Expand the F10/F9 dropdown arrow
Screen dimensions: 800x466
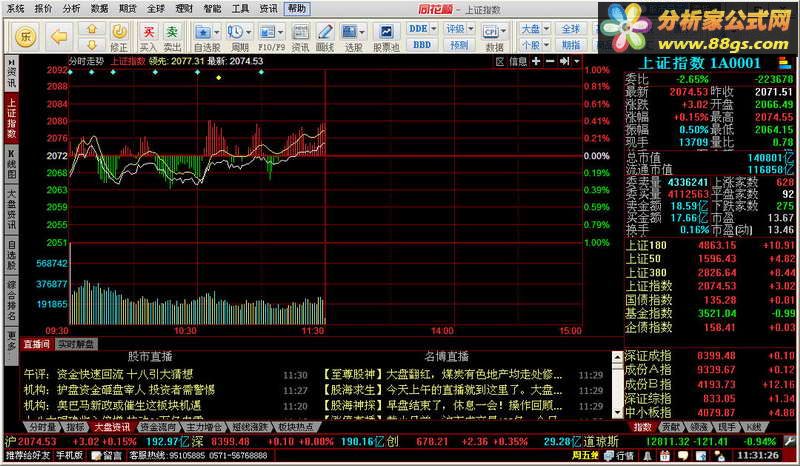coord(281,33)
